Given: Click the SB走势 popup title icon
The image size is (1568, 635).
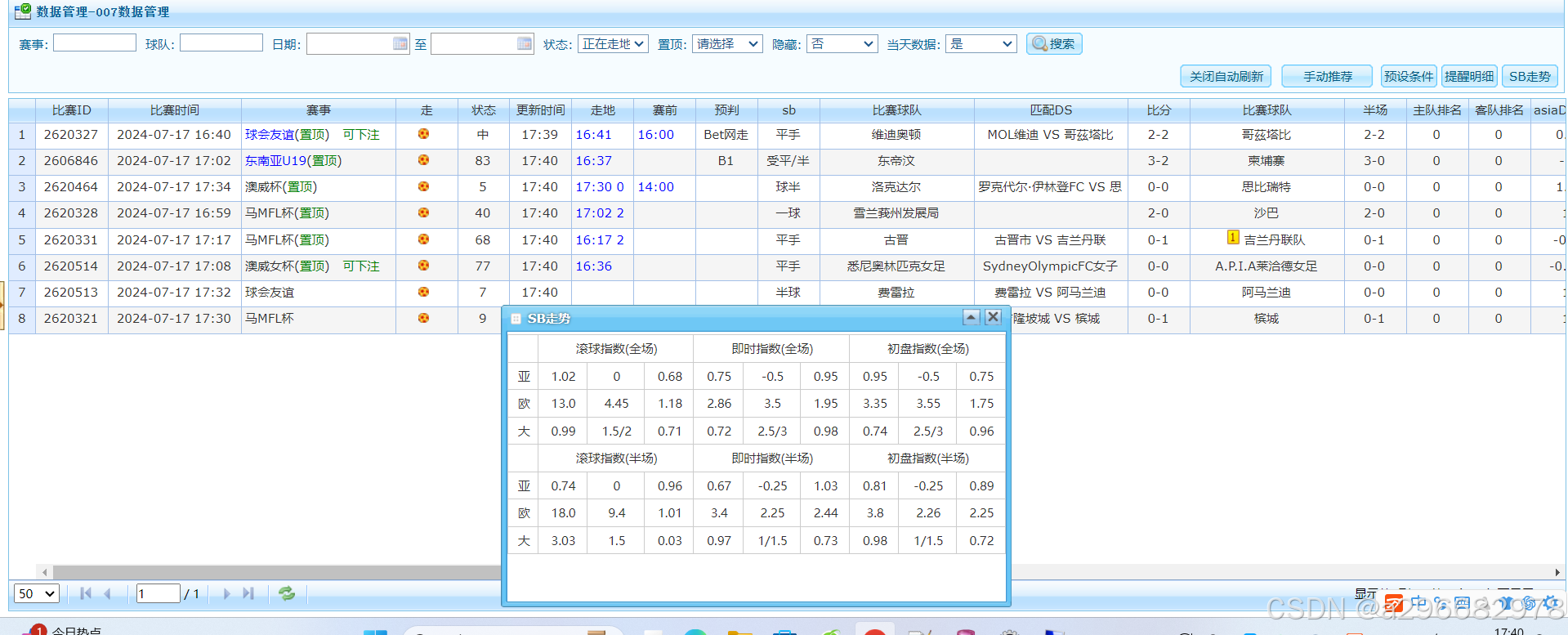Looking at the screenshot, I should point(516,319).
